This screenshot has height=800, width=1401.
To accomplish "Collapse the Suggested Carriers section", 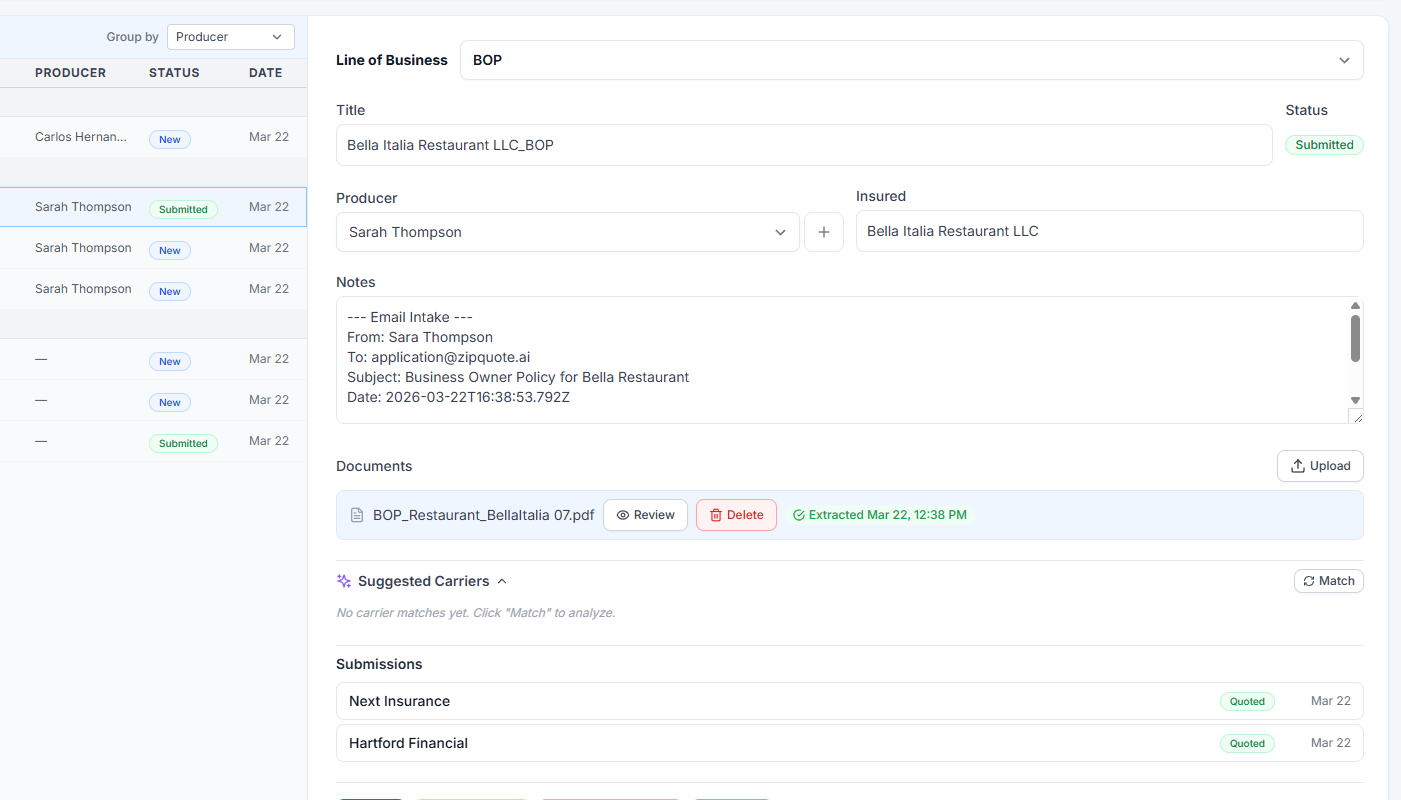I will click(502, 580).
